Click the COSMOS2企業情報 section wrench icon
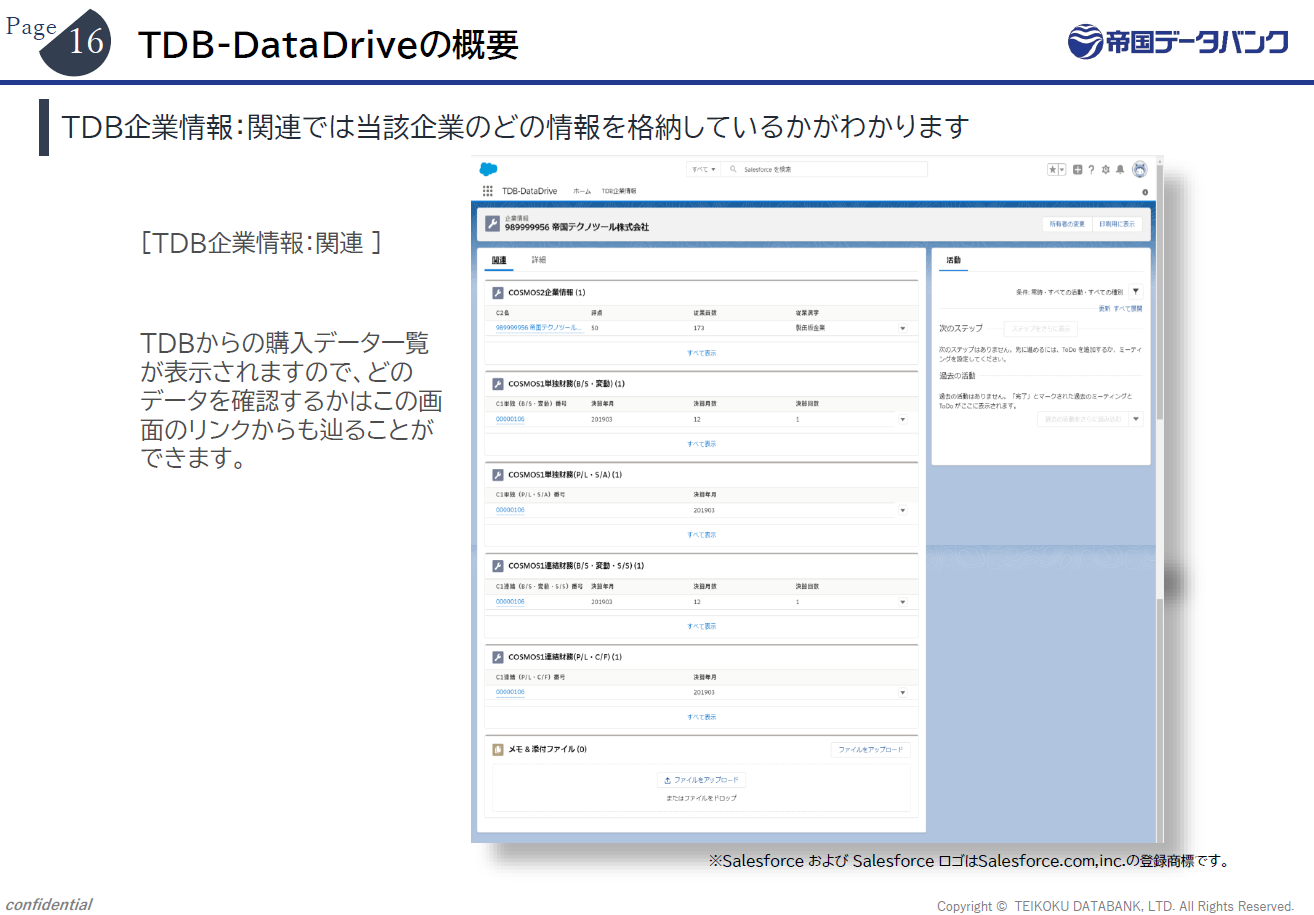 click(497, 293)
